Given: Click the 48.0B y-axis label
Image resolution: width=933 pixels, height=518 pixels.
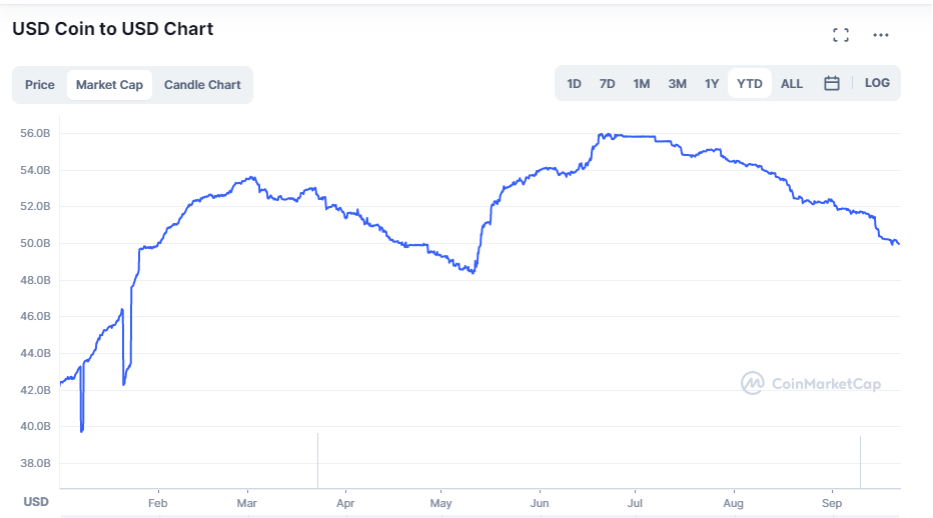Looking at the screenshot, I should coord(35,280).
